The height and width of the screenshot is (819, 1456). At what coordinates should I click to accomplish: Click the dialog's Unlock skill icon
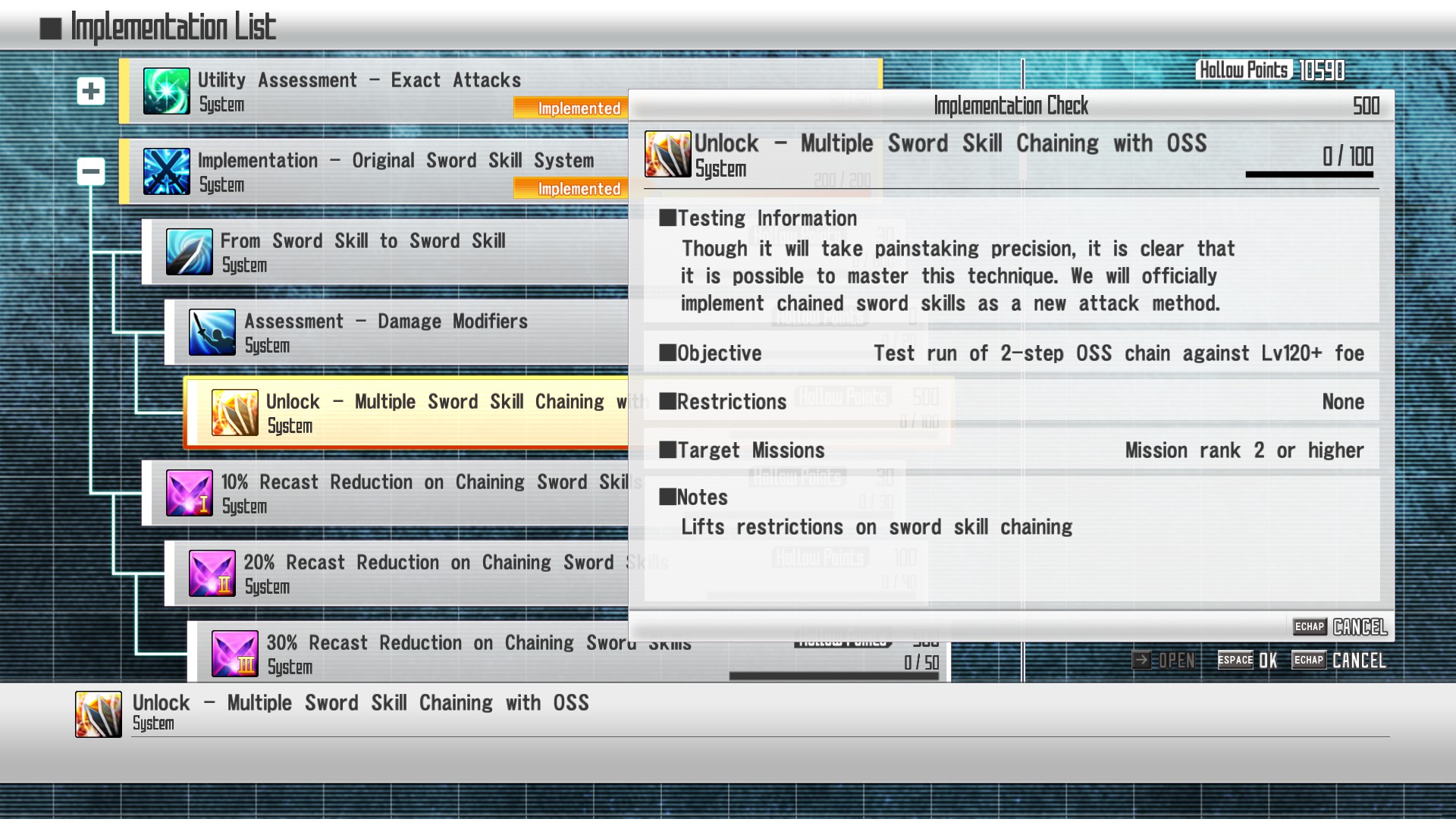coord(667,154)
